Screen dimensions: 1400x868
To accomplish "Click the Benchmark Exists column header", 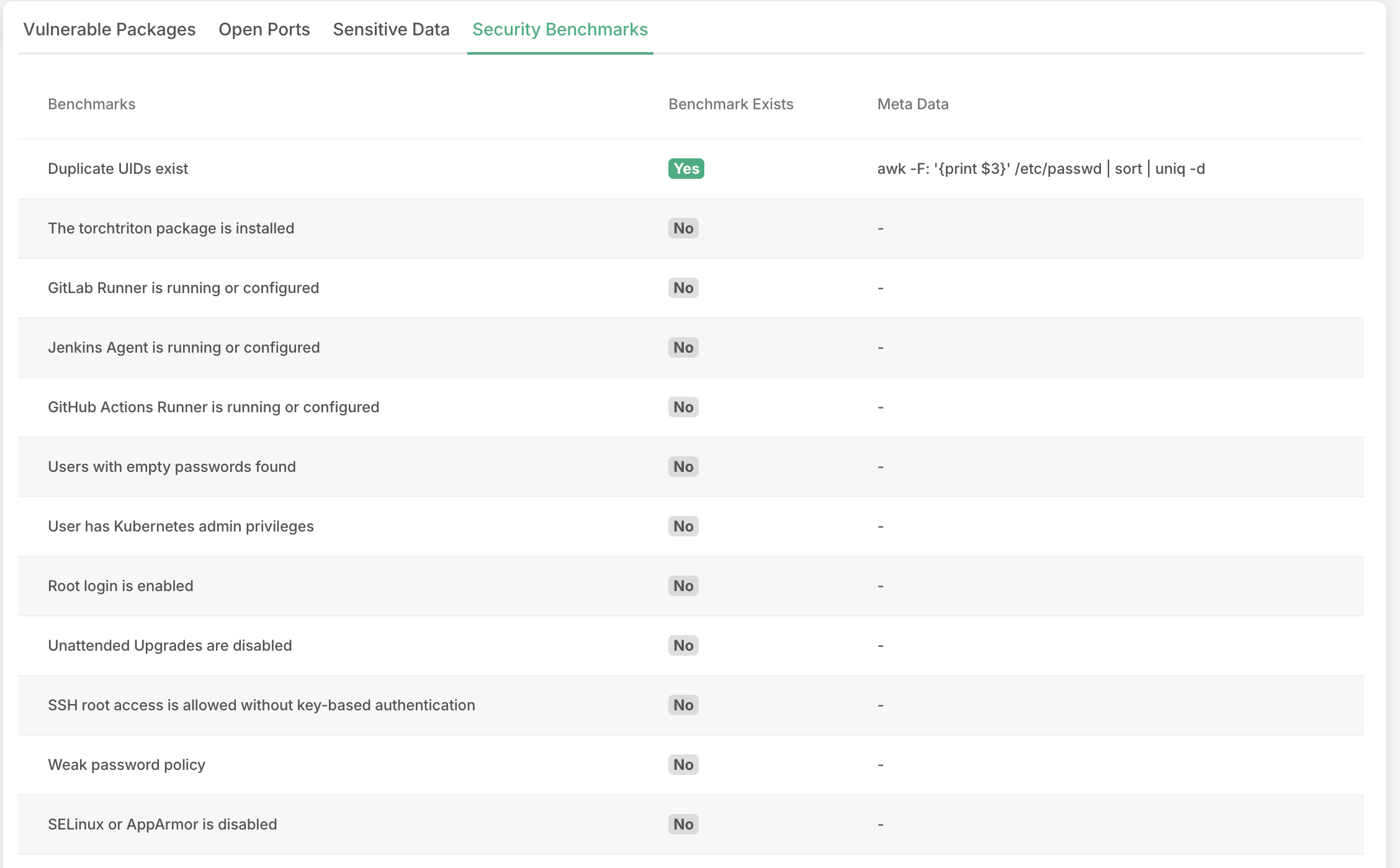I will 730,104.
